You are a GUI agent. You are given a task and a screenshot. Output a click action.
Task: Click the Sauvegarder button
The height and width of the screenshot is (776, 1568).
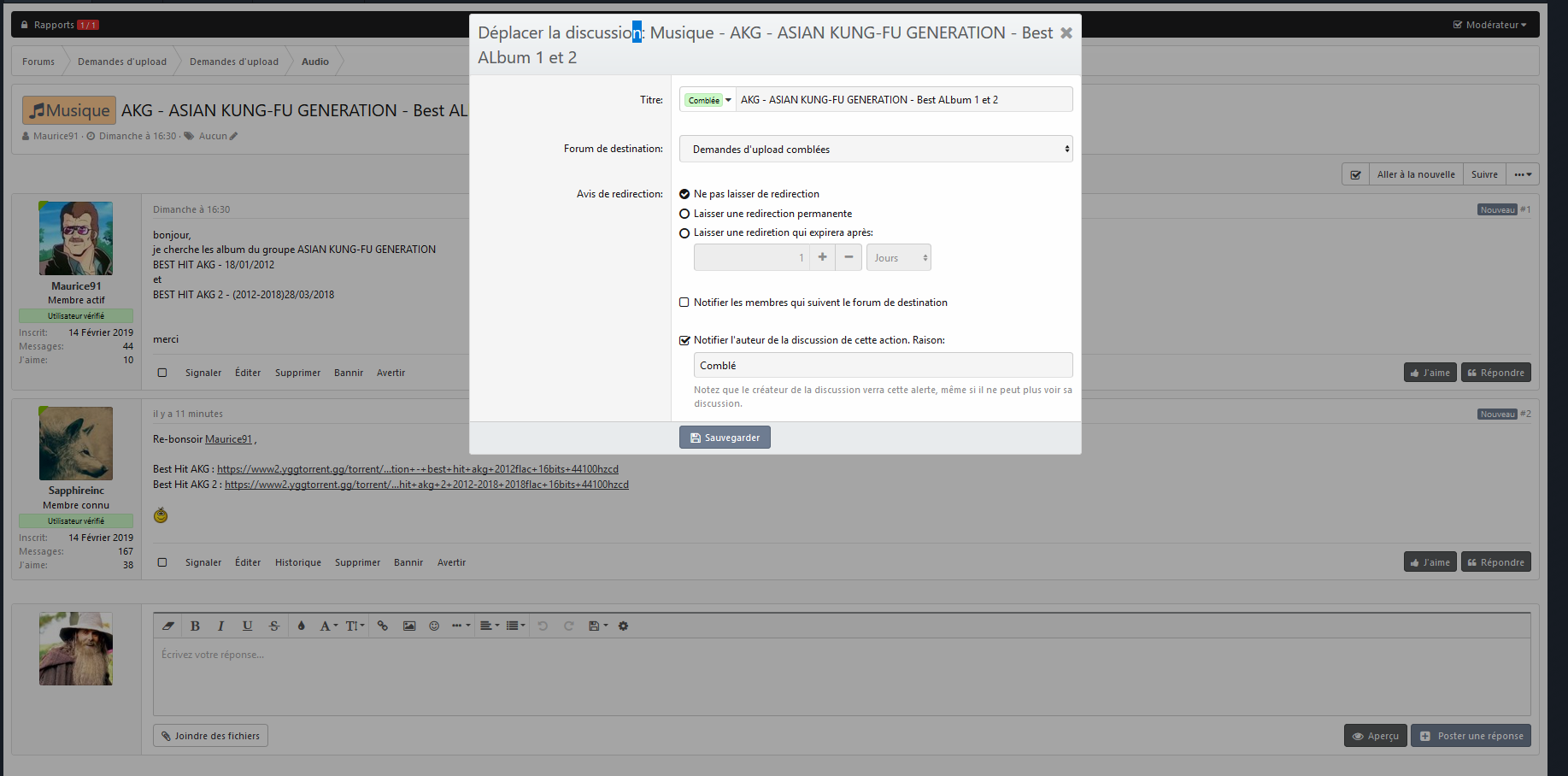[725, 438]
